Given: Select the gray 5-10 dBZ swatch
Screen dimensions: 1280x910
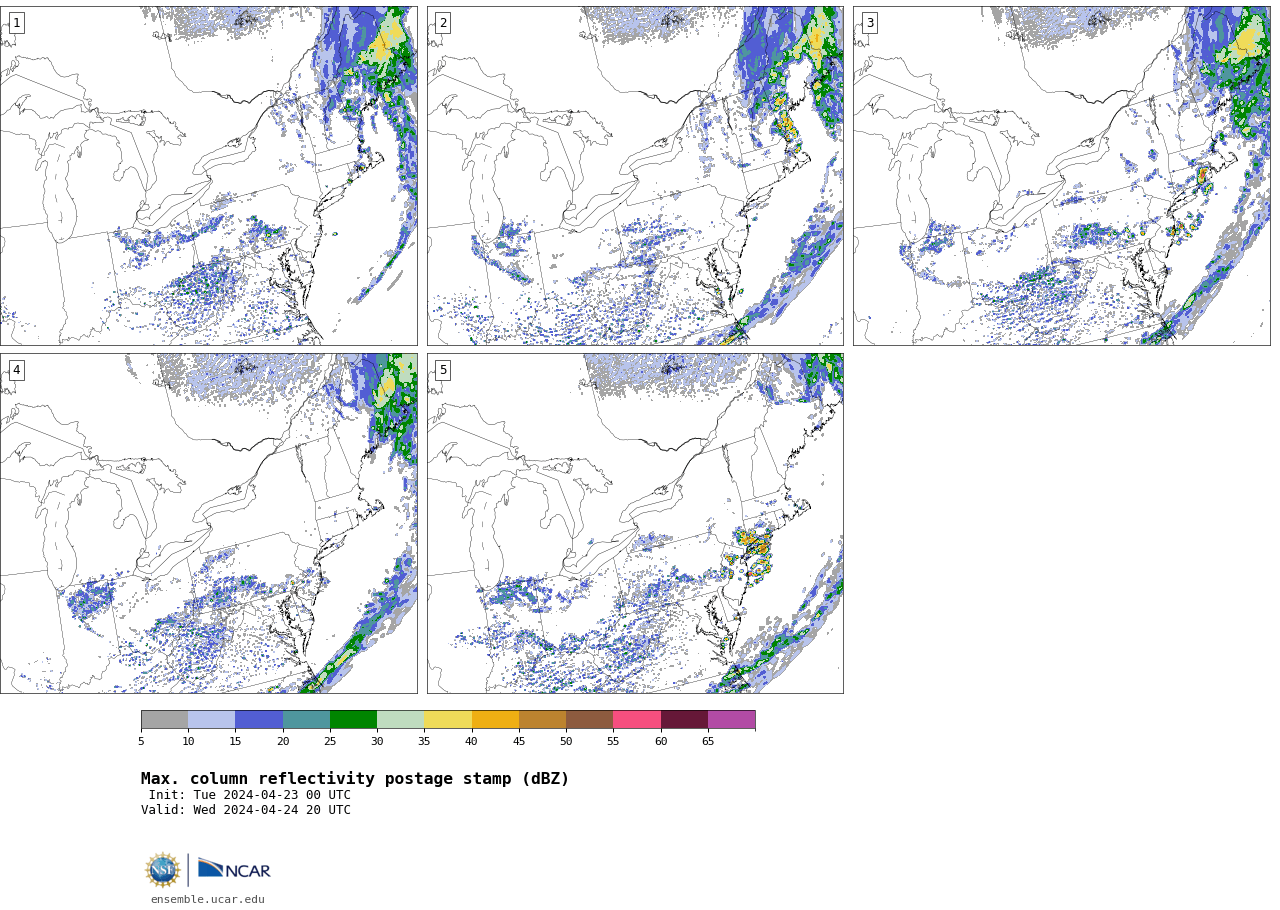Looking at the screenshot, I should pos(164,720).
